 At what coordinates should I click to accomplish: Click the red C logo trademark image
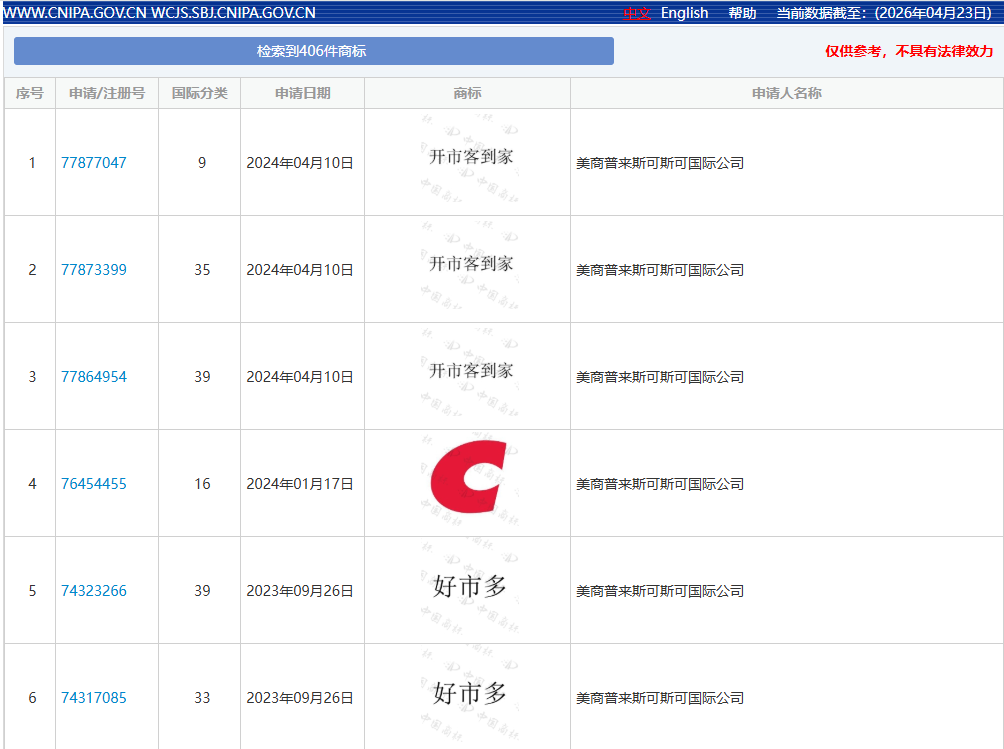click(x=469, y=477)
